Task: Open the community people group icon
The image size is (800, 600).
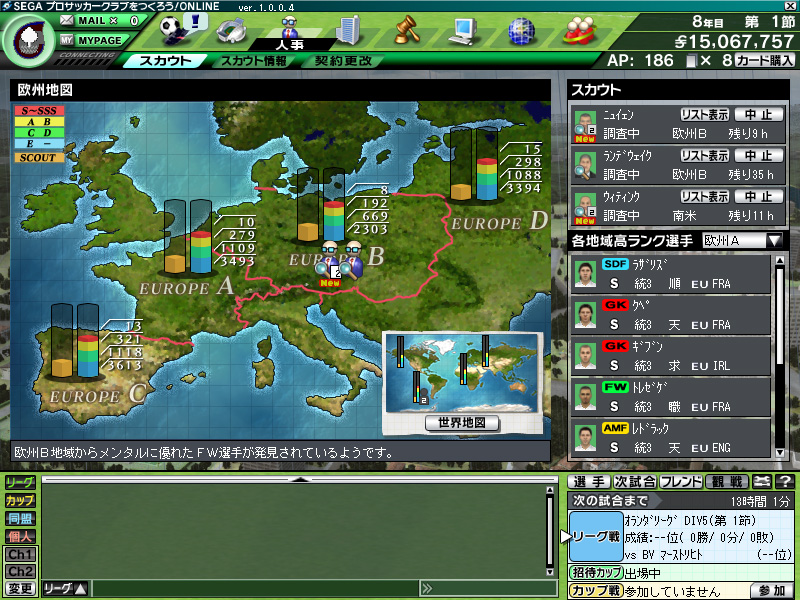Action: [580, 31]
